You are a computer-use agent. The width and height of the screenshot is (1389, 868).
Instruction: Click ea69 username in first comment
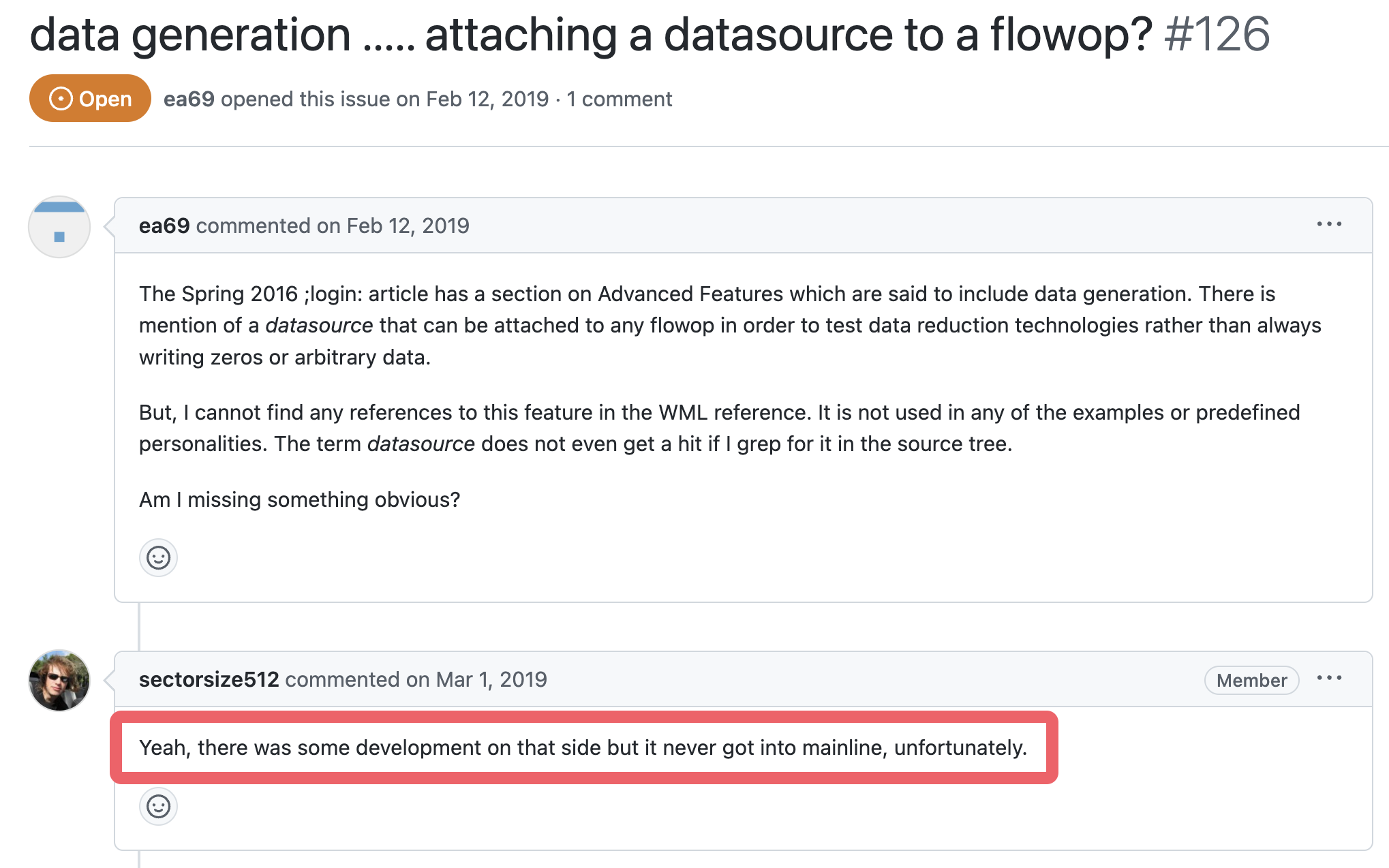(164, 226)
